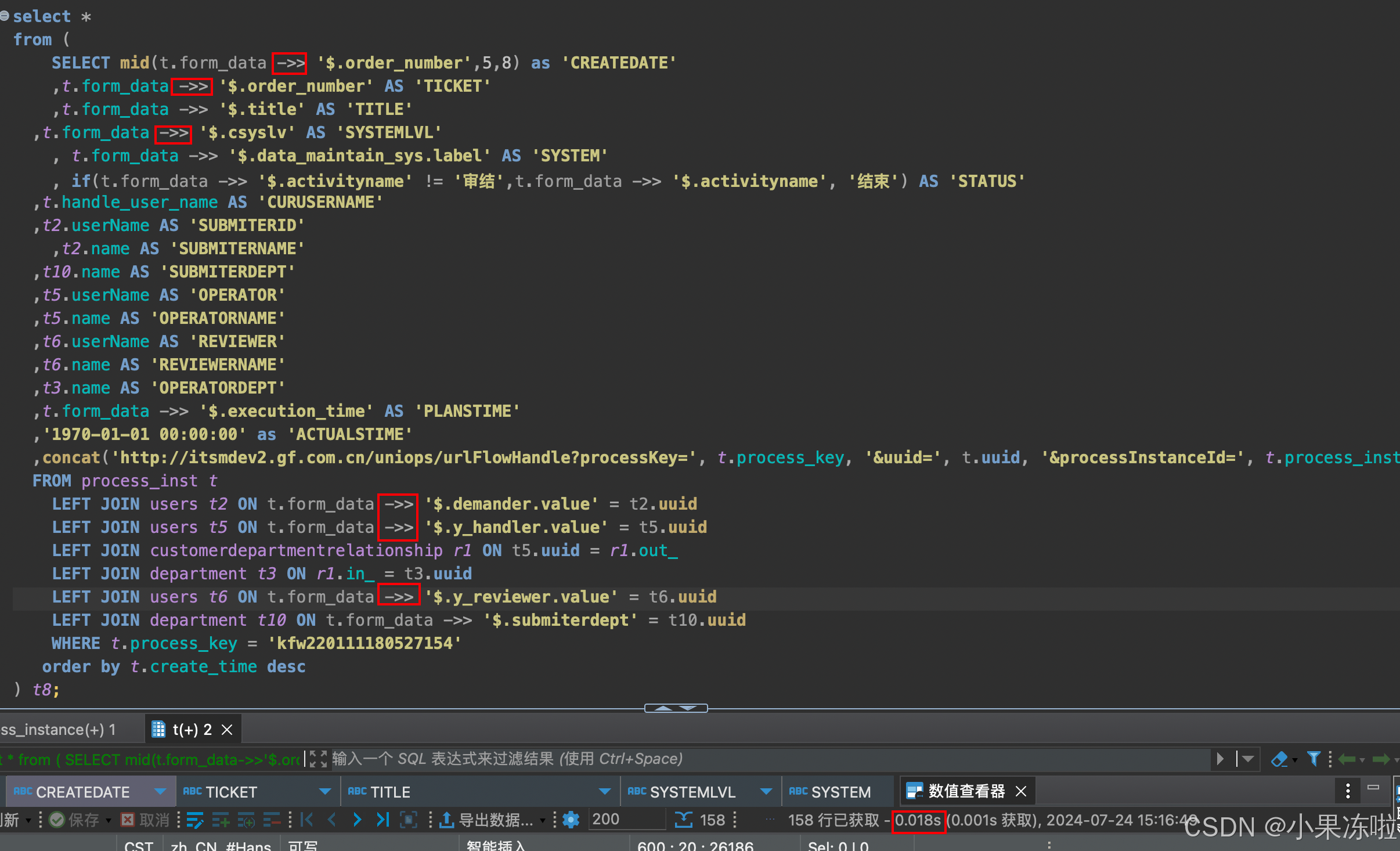Image resolution: width=1400 pixels, height=851 pixels.
Task: Open TITLE column dropdown arrow
Action: pos(605,791)
